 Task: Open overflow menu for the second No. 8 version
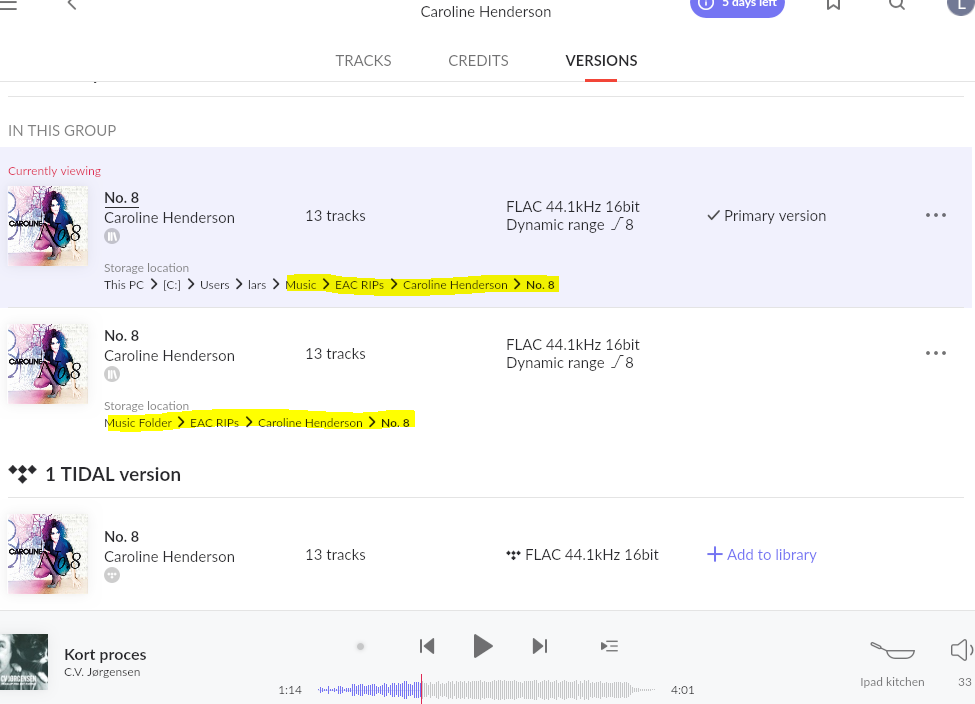[936, 352]
